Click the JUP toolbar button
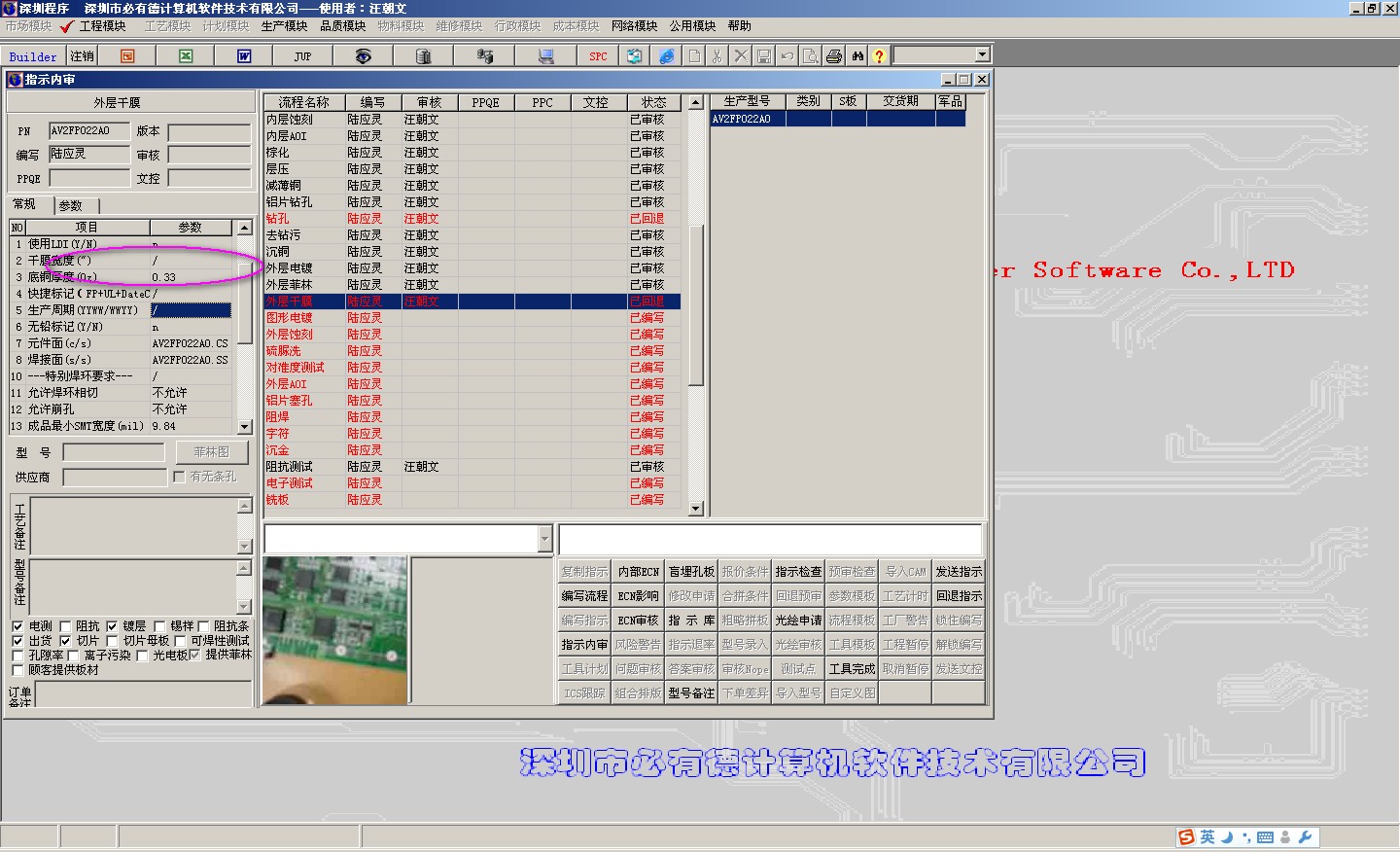 302,56
